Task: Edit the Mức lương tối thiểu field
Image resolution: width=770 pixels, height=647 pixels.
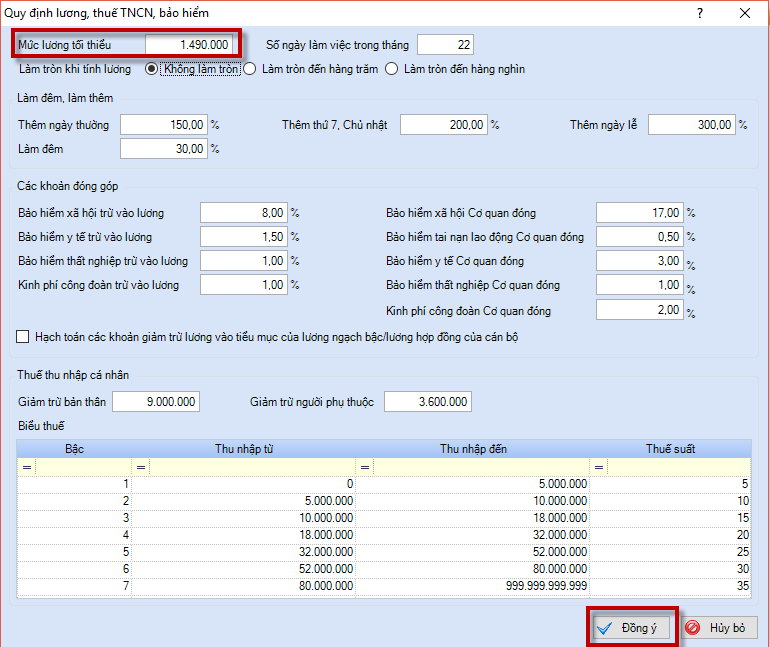Action: 189,45
